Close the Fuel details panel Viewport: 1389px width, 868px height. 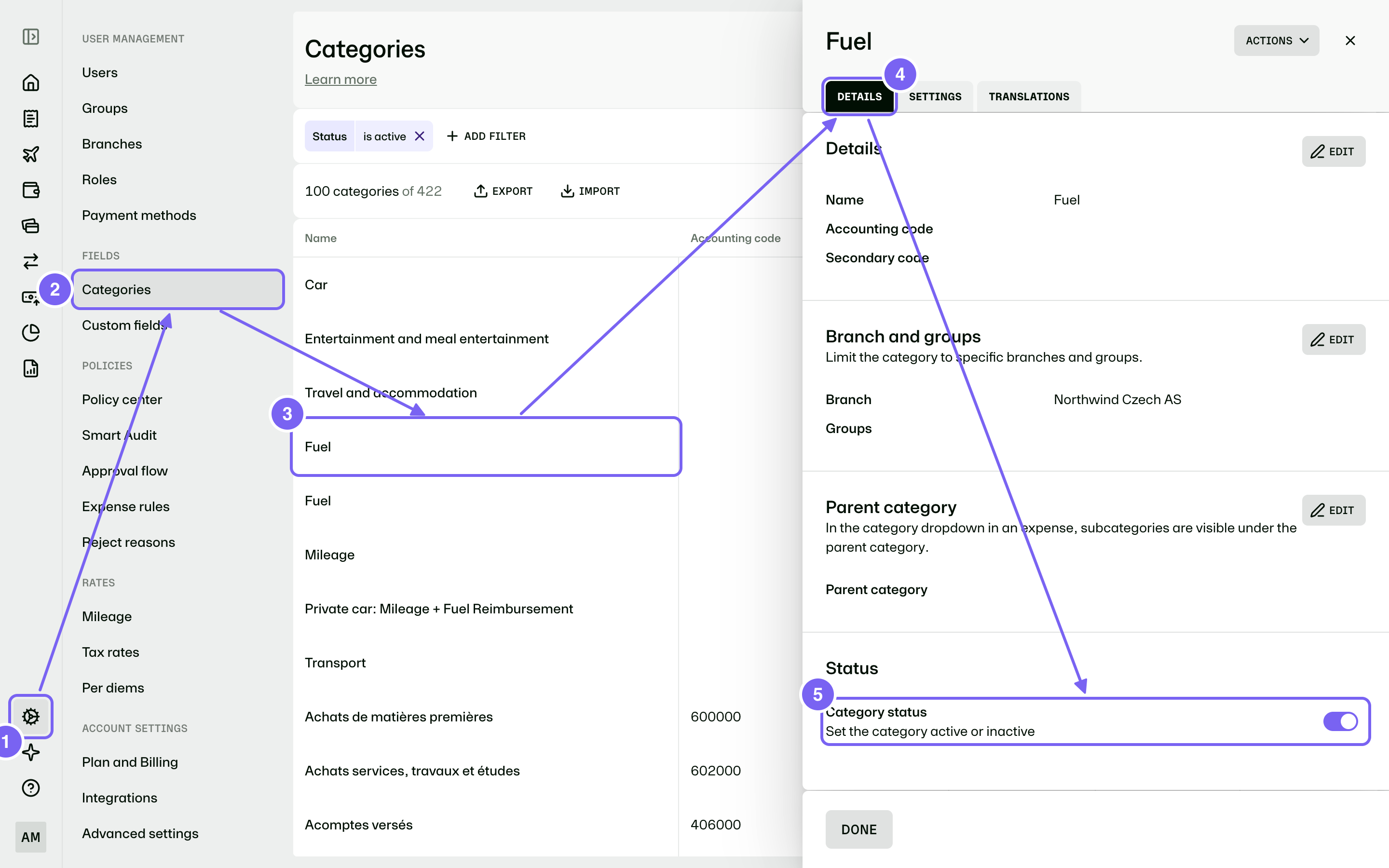point(1350,41)
